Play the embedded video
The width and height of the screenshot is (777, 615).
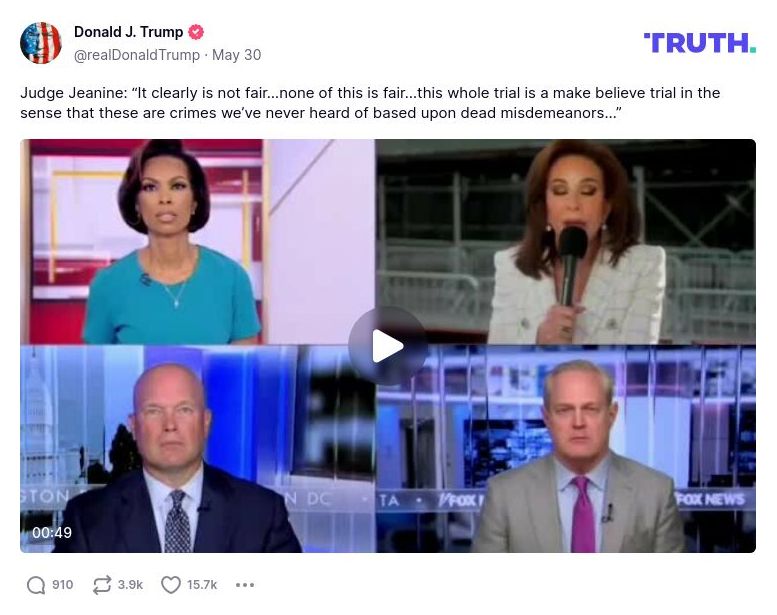click(x=388, y=346)
